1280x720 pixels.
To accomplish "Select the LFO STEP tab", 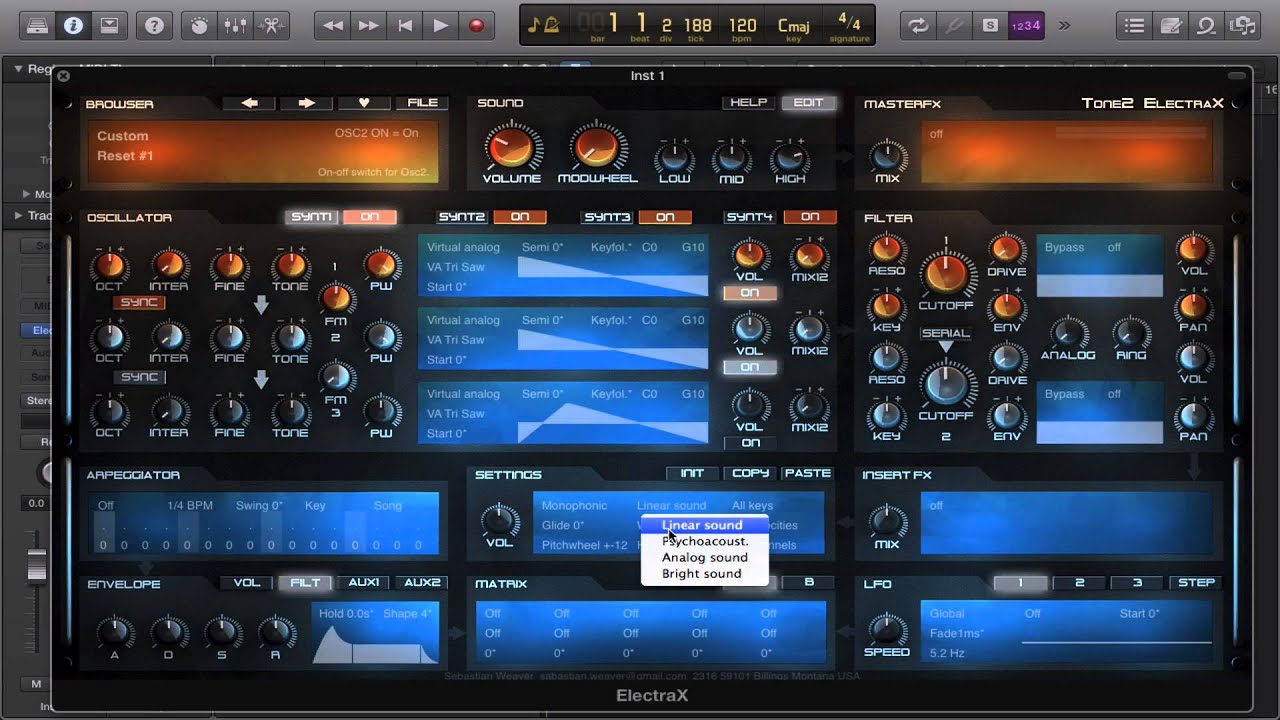I will coord(1196,582).
